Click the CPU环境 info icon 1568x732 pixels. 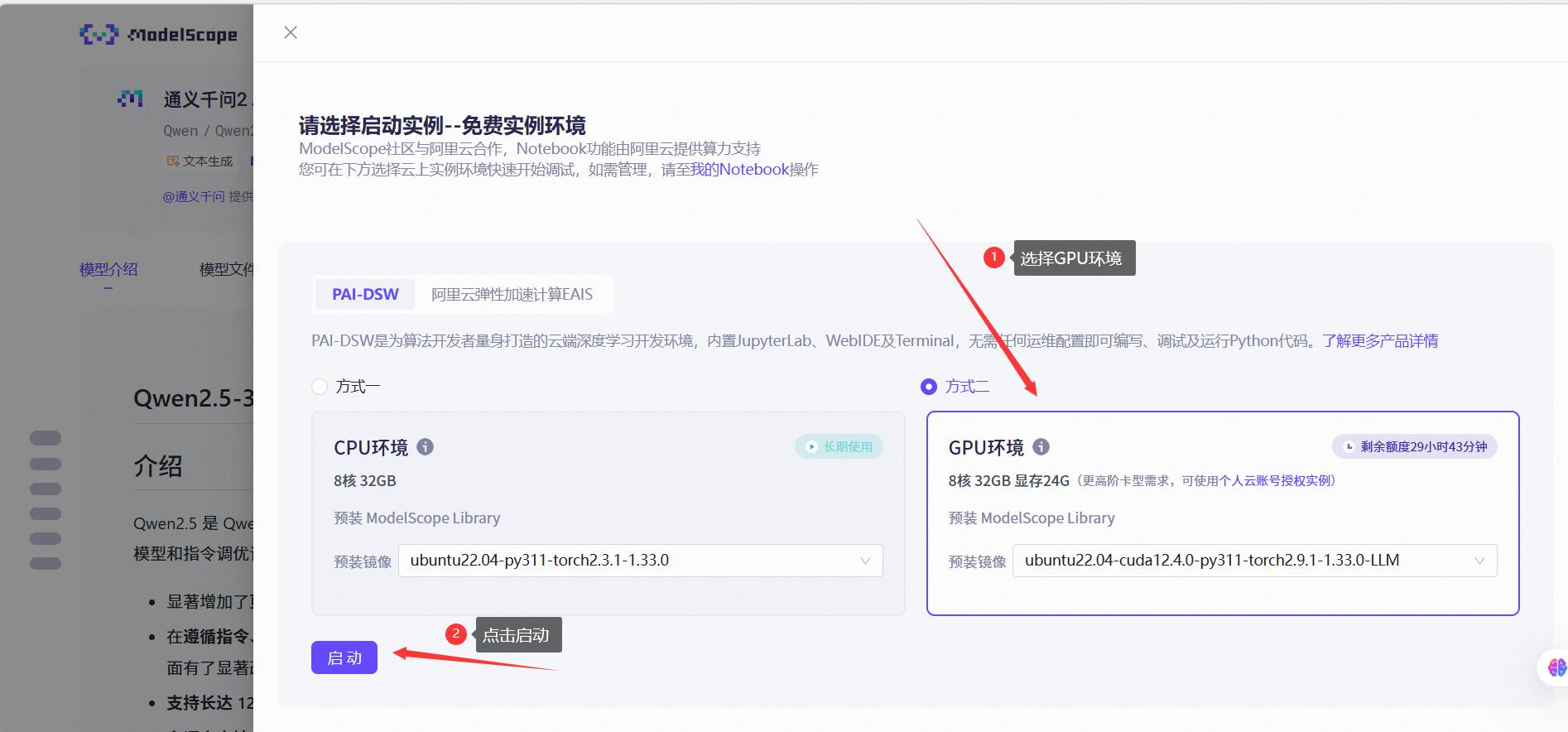[x=426, y=447]
